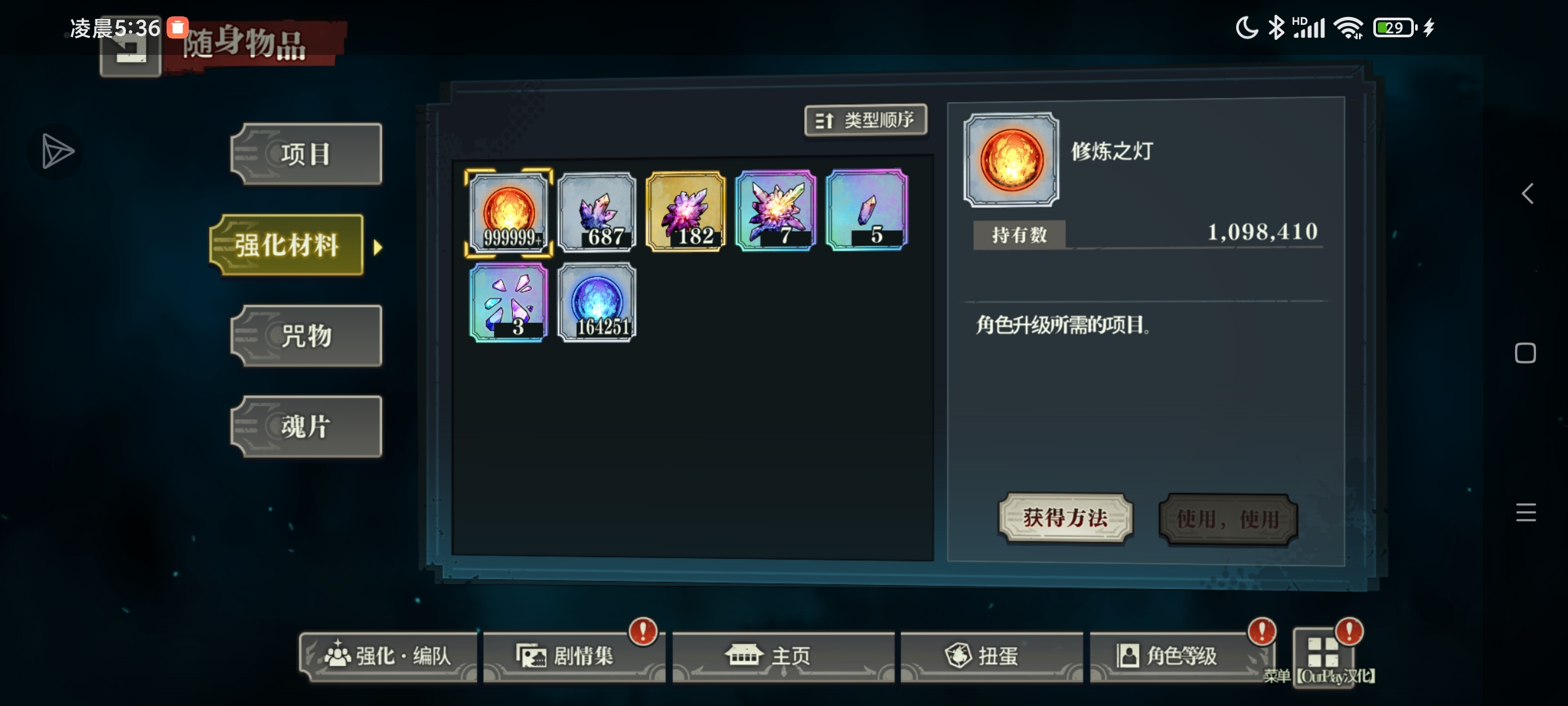The height and width of the screenshot is (706, 1568).
Task: Click the 使用 button in detail panel
Action: [1228, 520]
